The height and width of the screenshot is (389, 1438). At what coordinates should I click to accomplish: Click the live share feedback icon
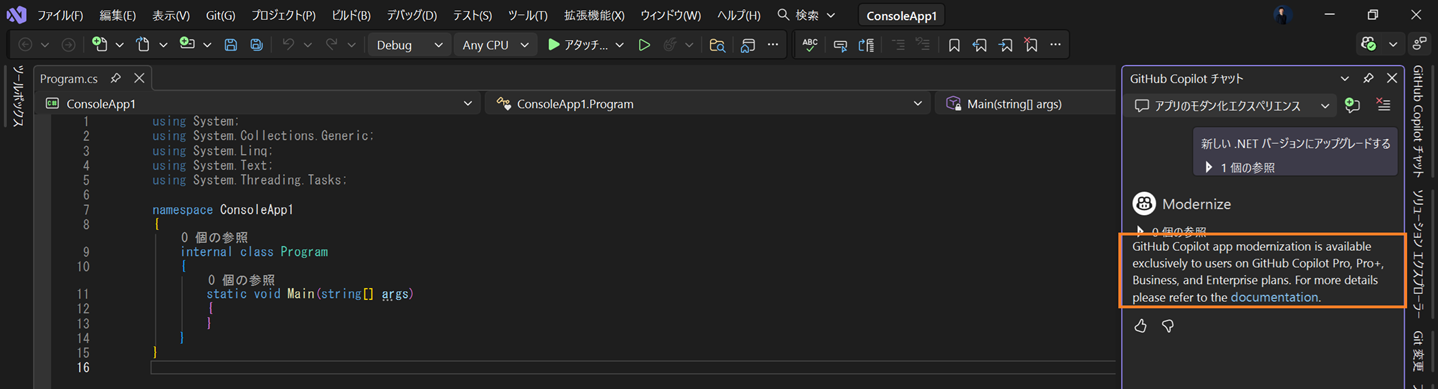(1419, 45)
